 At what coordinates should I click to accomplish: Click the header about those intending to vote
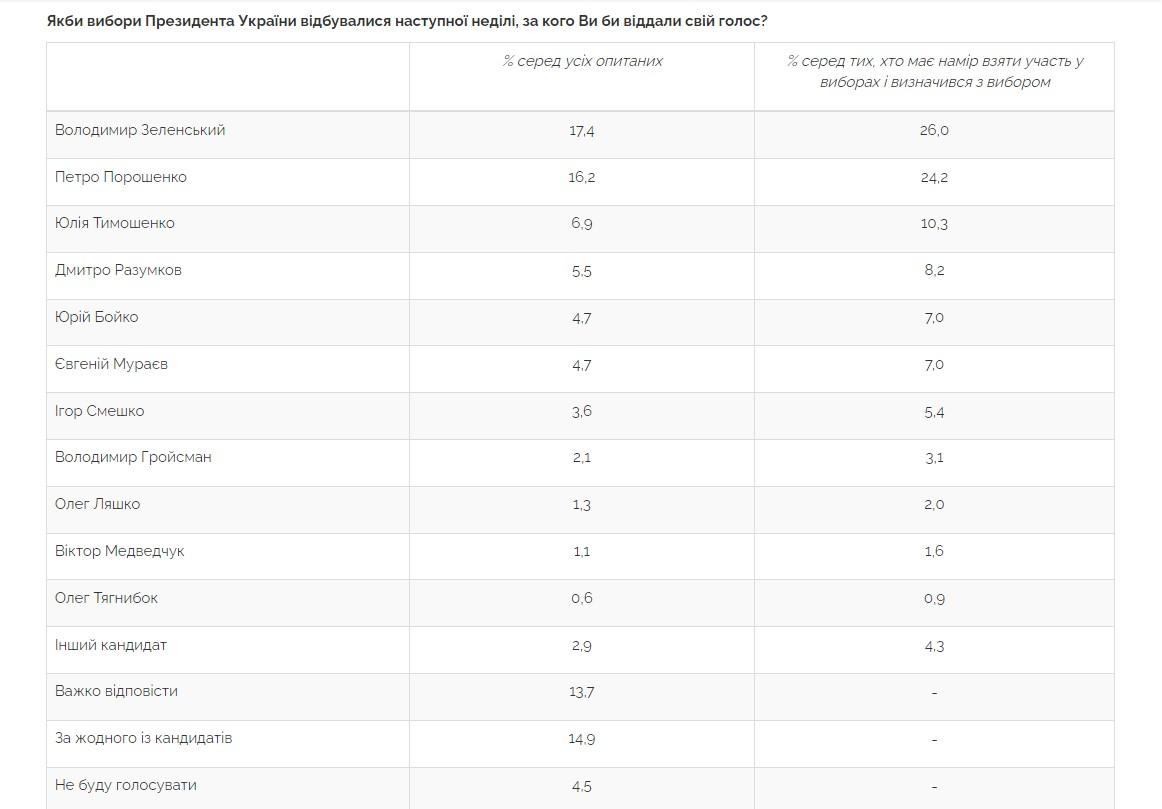tap(934, 72)
